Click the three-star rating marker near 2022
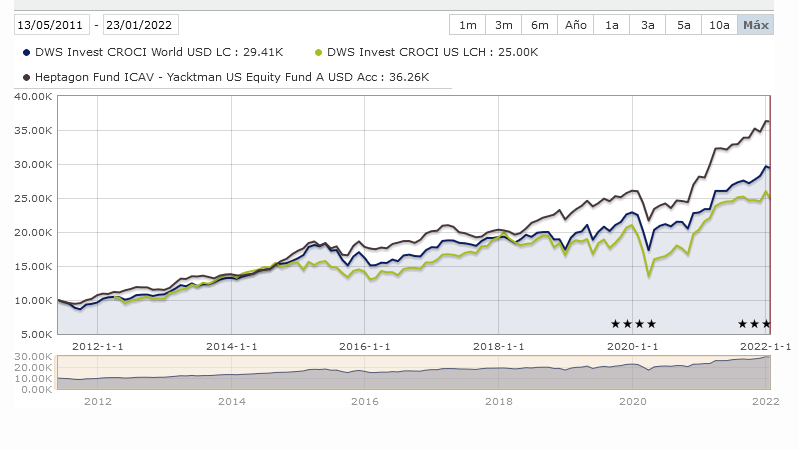 point(754,323)
